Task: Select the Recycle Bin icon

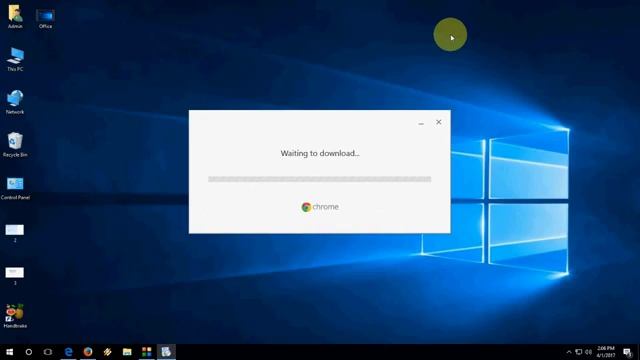Action: (15, 144)
